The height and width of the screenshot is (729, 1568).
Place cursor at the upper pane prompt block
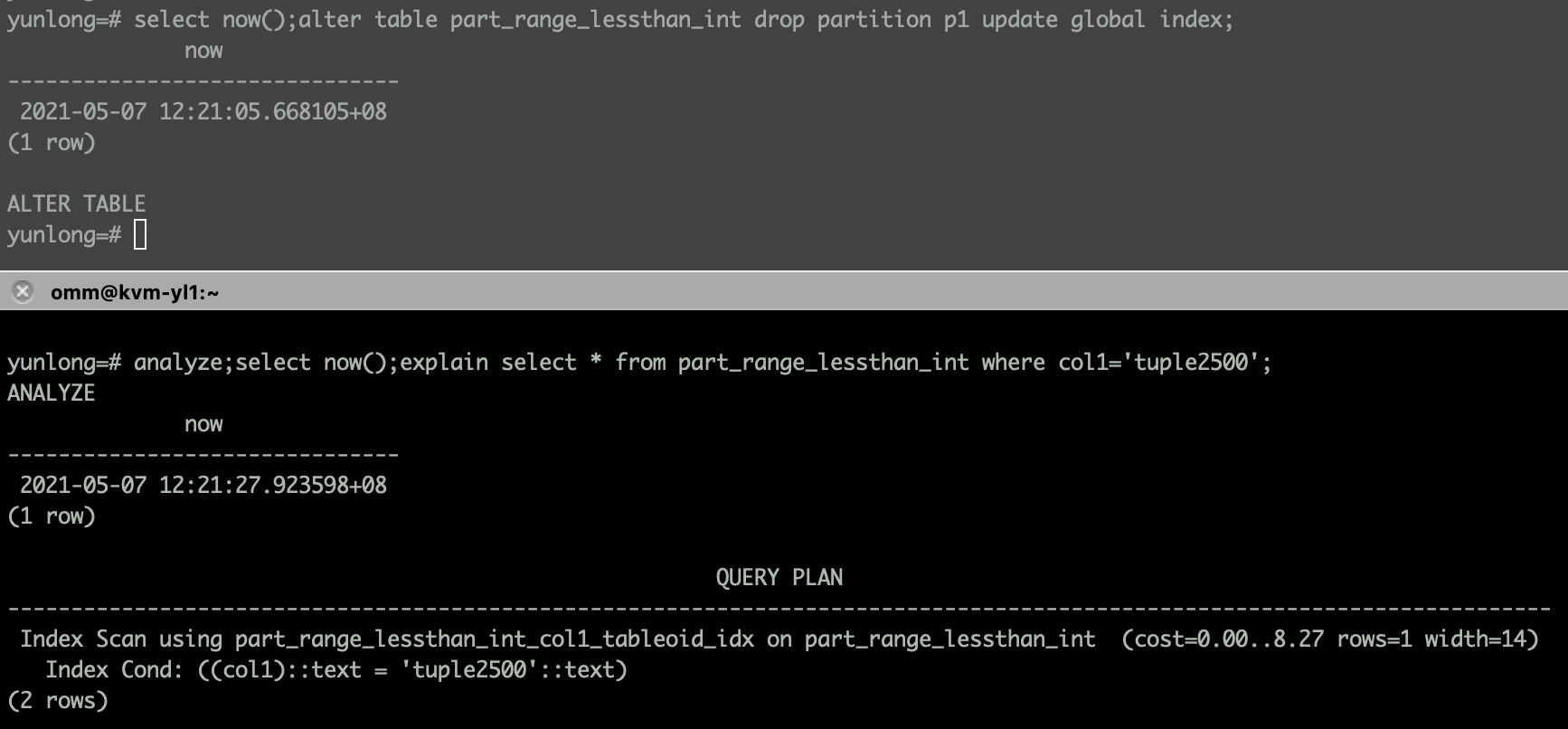click(x=140, y=235)
